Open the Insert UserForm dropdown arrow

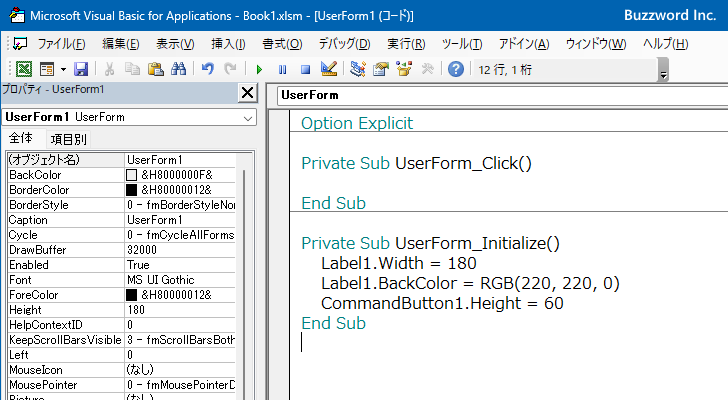63,70
